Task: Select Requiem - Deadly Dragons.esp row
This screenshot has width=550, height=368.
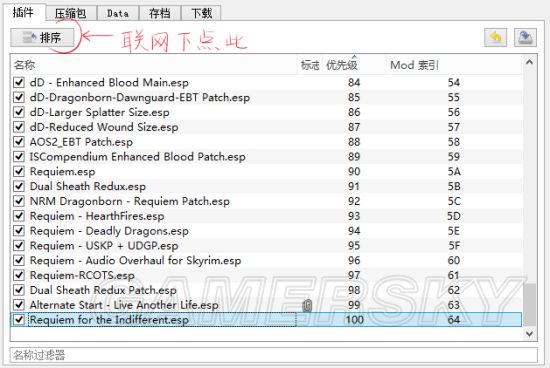Action: (267, 231)
